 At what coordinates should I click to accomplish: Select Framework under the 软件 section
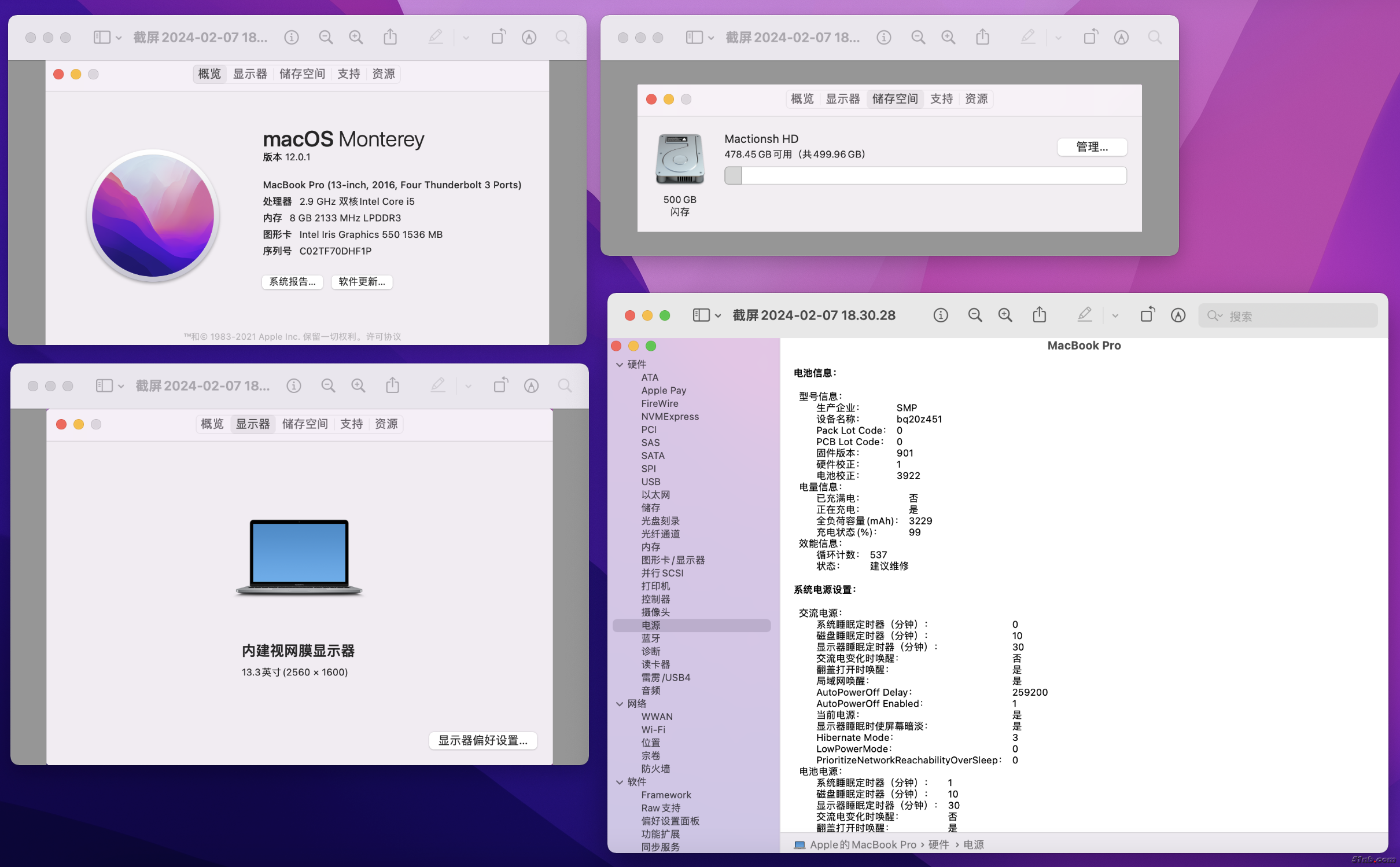pos(666,795)
